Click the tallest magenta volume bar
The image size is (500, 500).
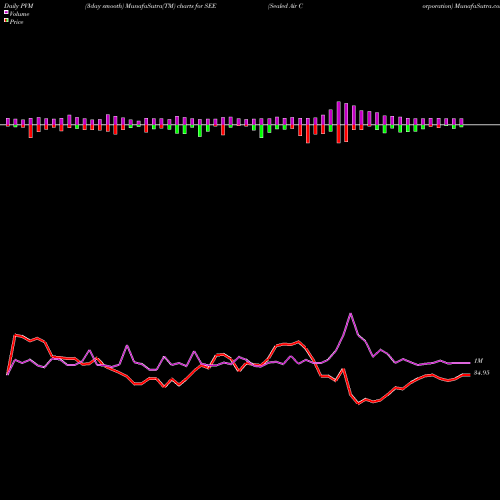coord(339,113)
